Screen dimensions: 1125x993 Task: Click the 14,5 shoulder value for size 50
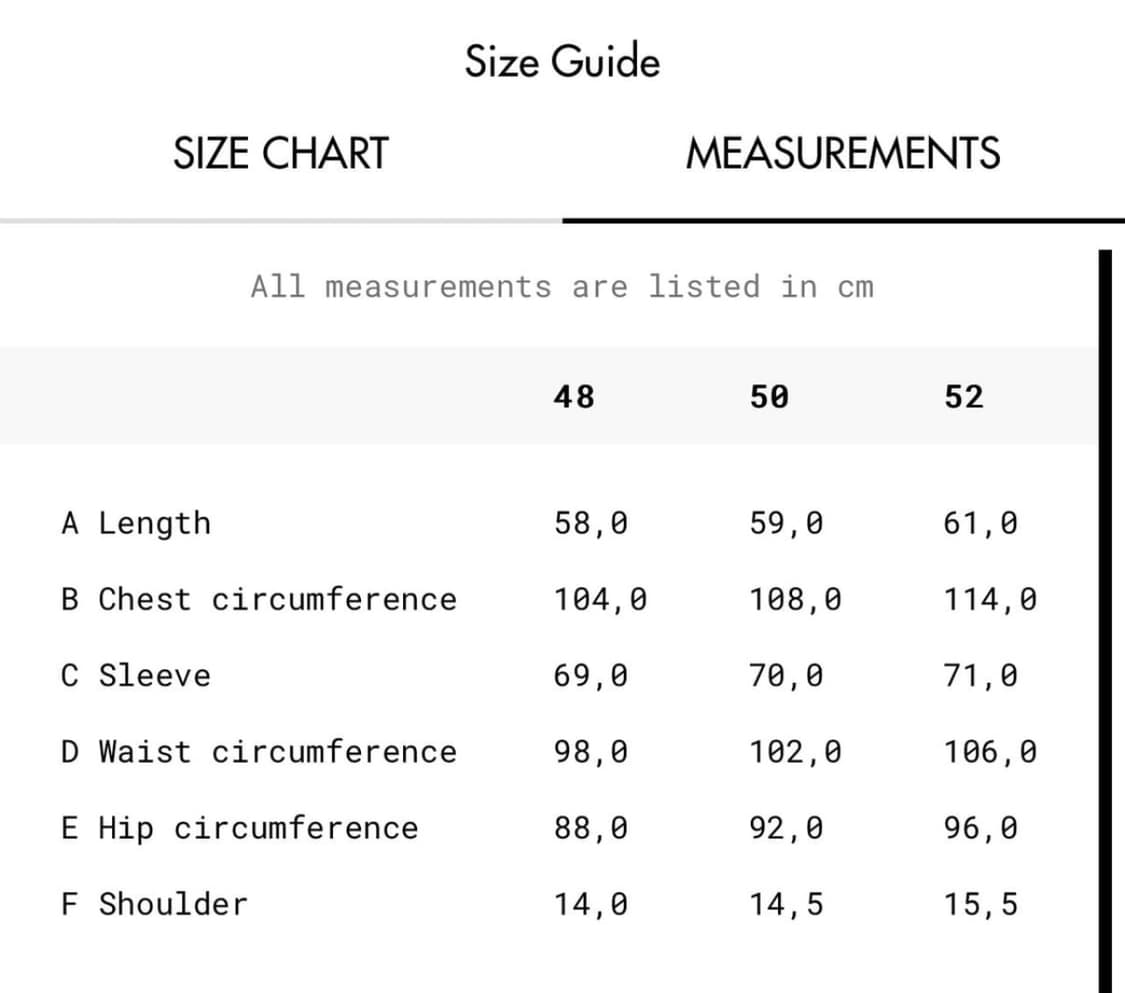click(x=786, y=904)
